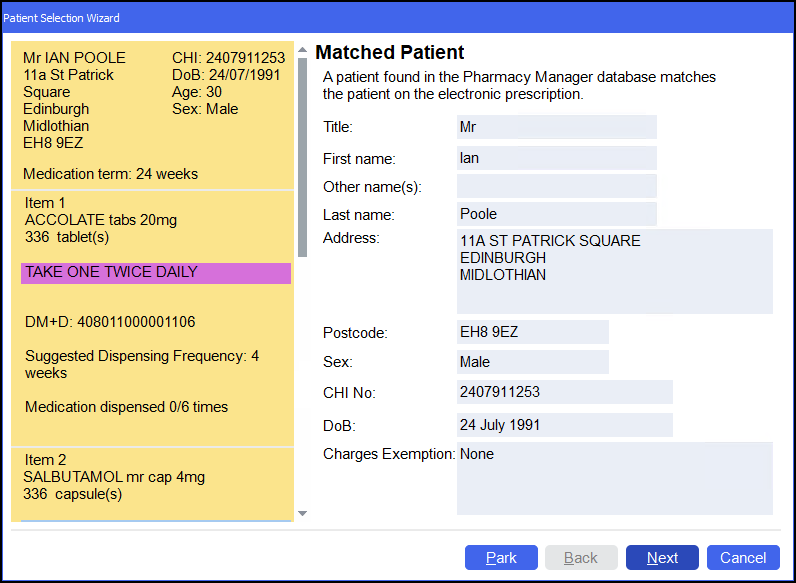
Task: Cancel the Patient Selection Wizard
Action: click(743, 558)
